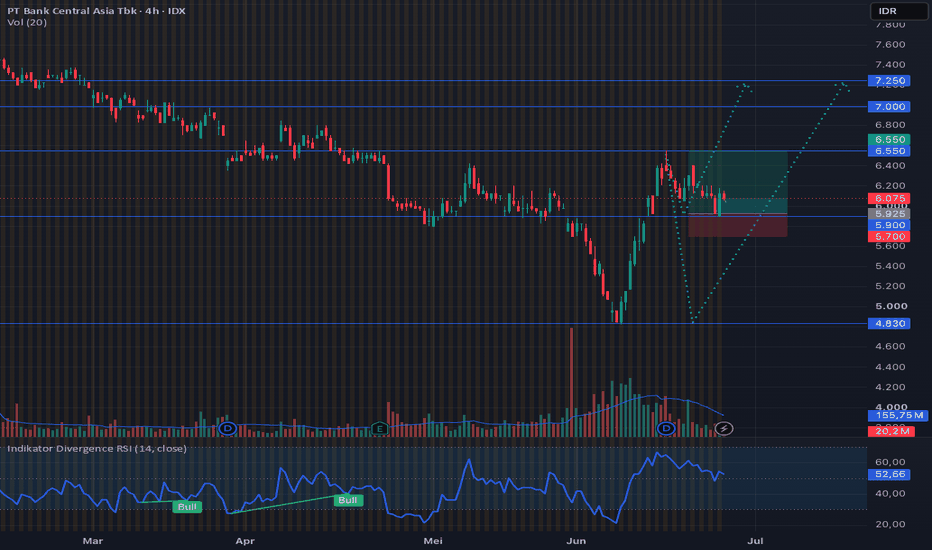Select the 4.830 support line price label
This screenshot has height=550, width=932.
(889, 323)
